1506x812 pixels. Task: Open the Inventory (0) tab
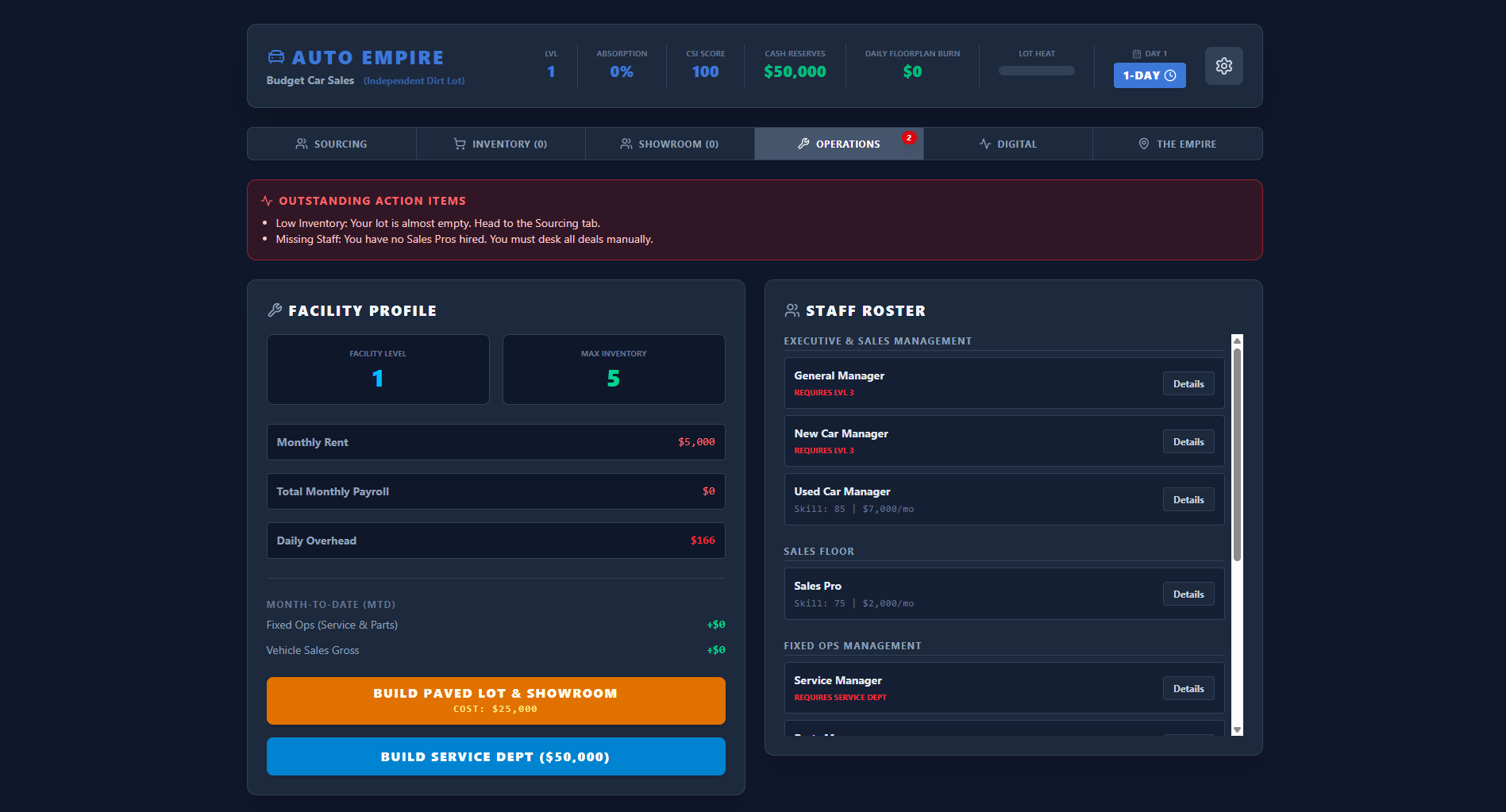501,144
